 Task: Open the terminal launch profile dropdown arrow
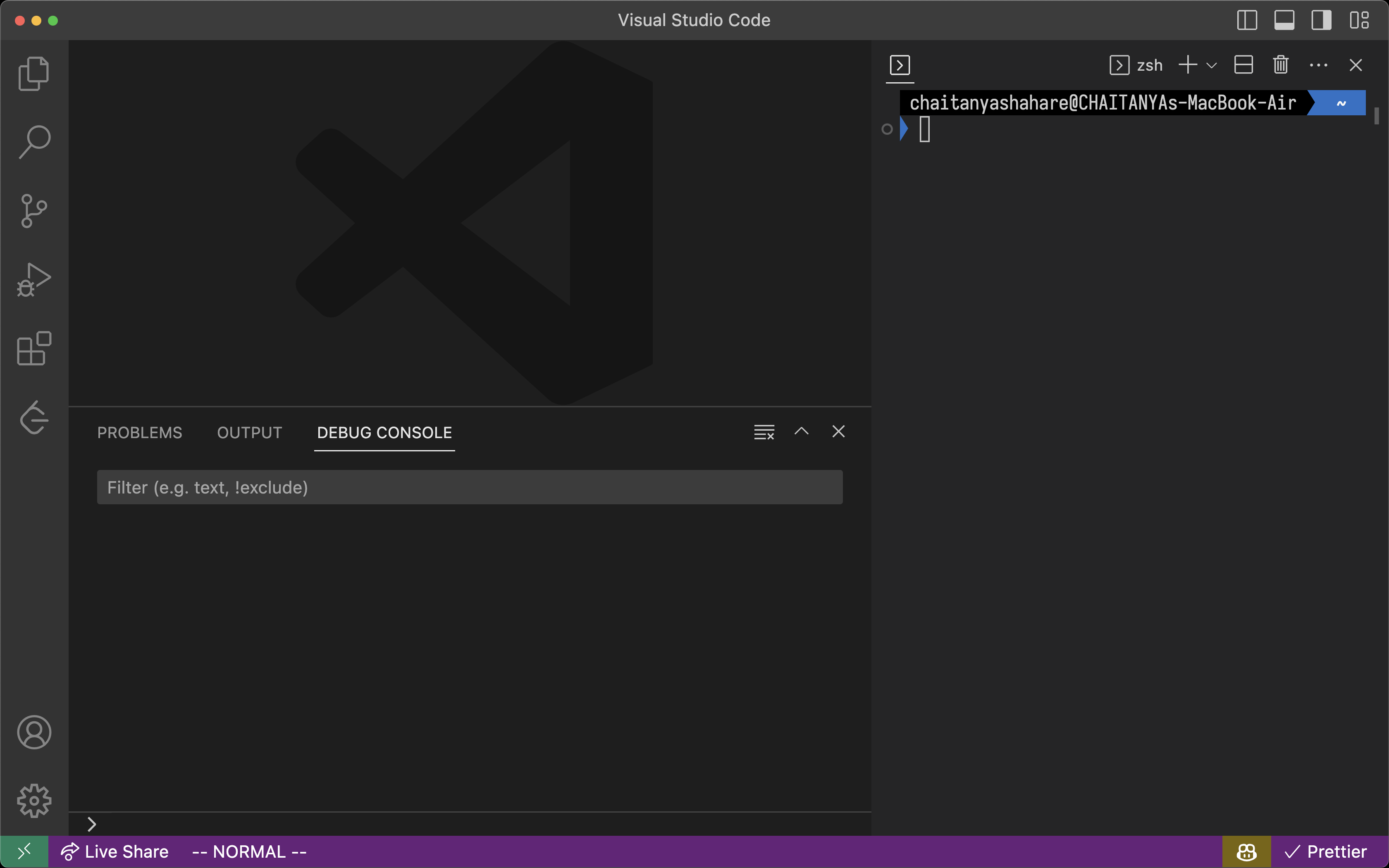(1212, 65)
